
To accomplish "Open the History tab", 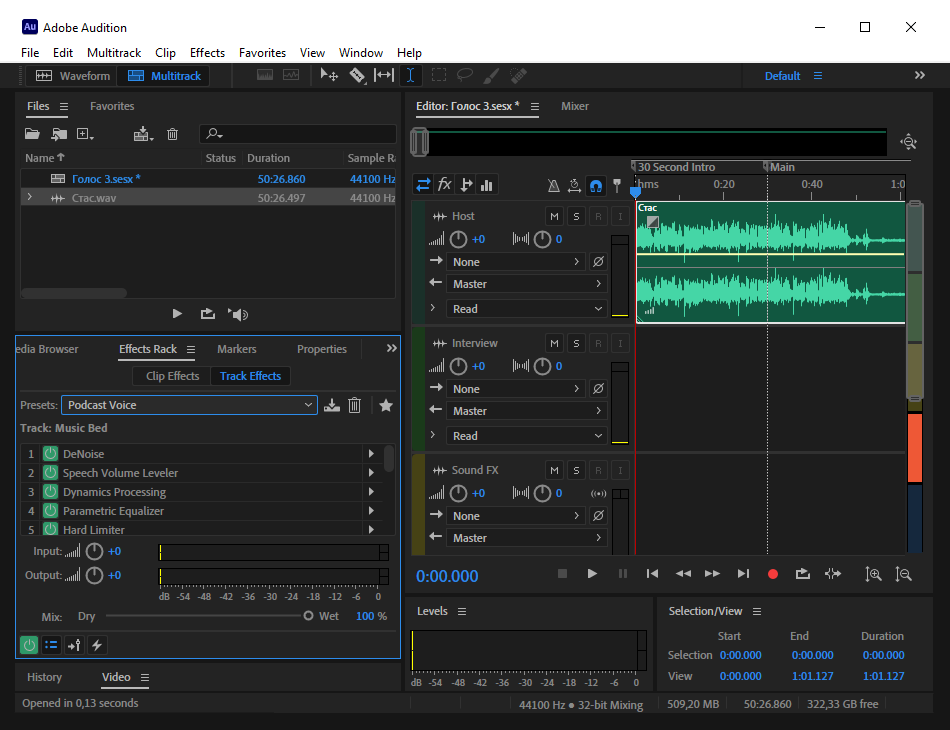I will (44, 677).
